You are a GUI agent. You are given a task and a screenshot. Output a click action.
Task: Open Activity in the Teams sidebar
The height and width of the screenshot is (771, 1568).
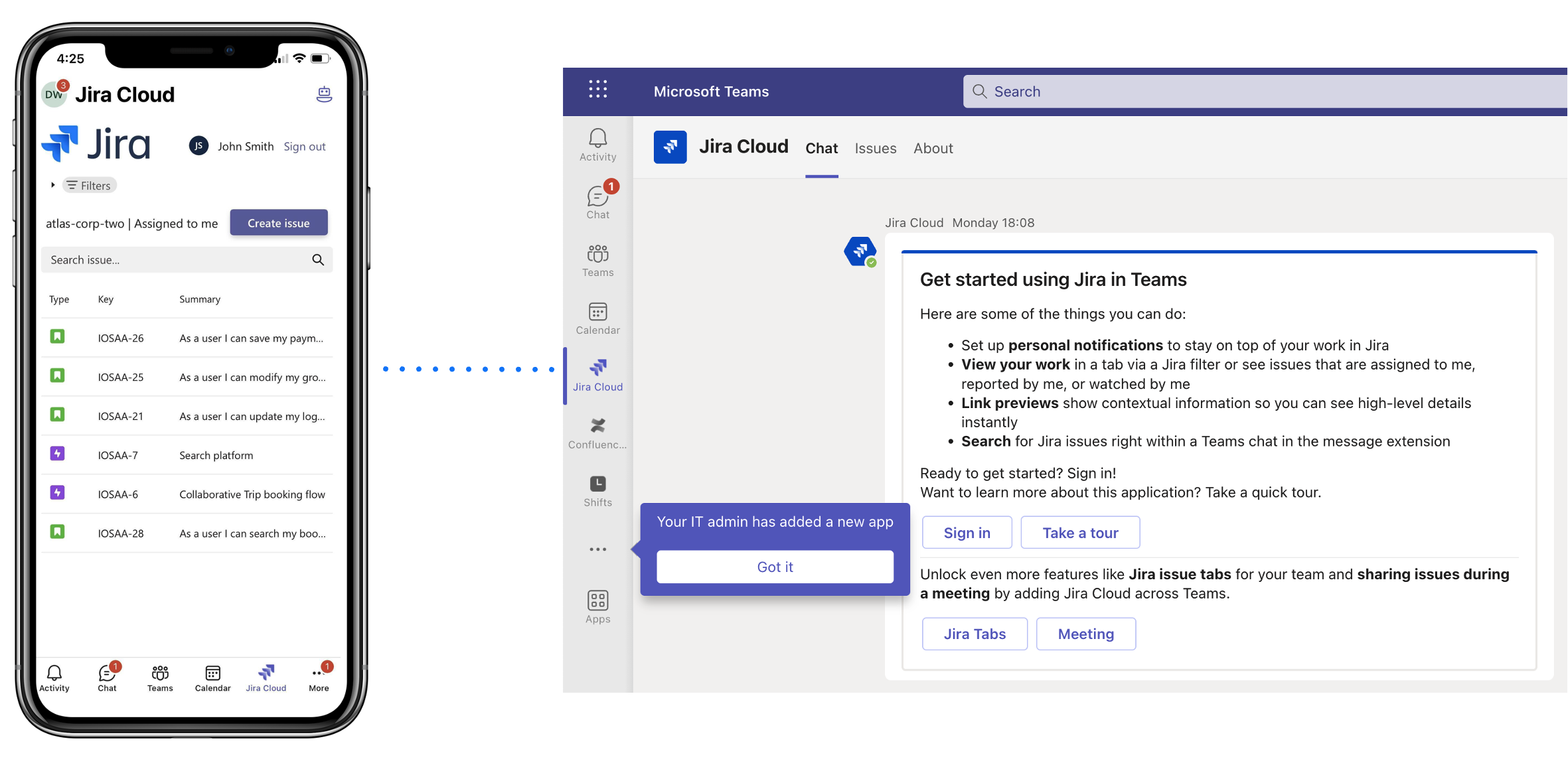tap(597, 145)
